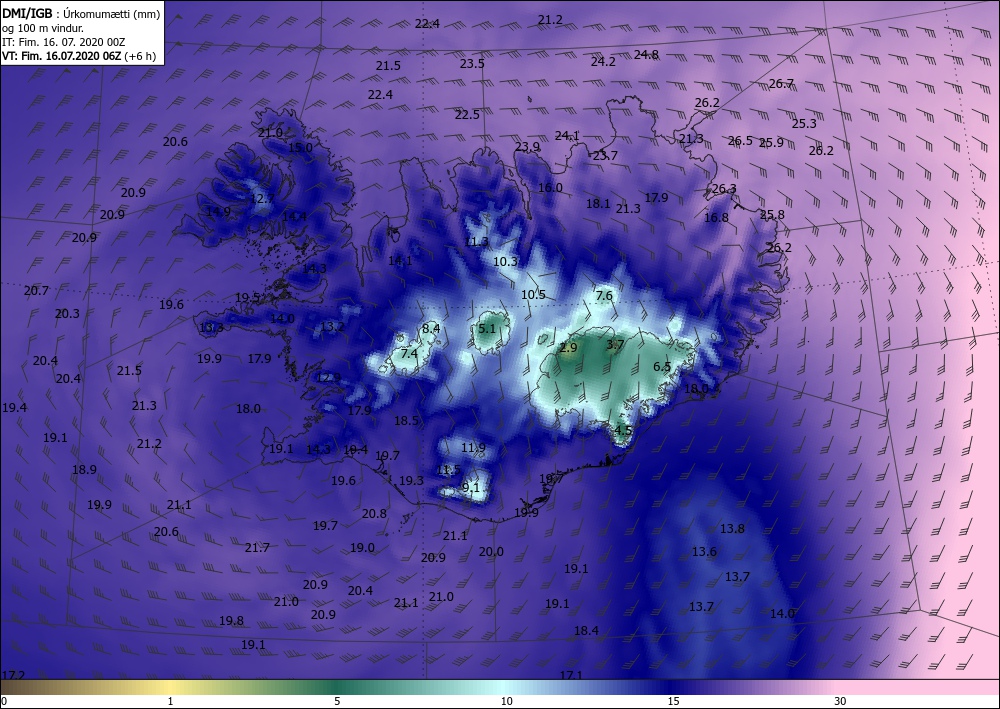This screenshot has width=1000, height=709.
Task: Click the 14.9 value on the map
Action: pyautogui.click(x=218, y=212)
